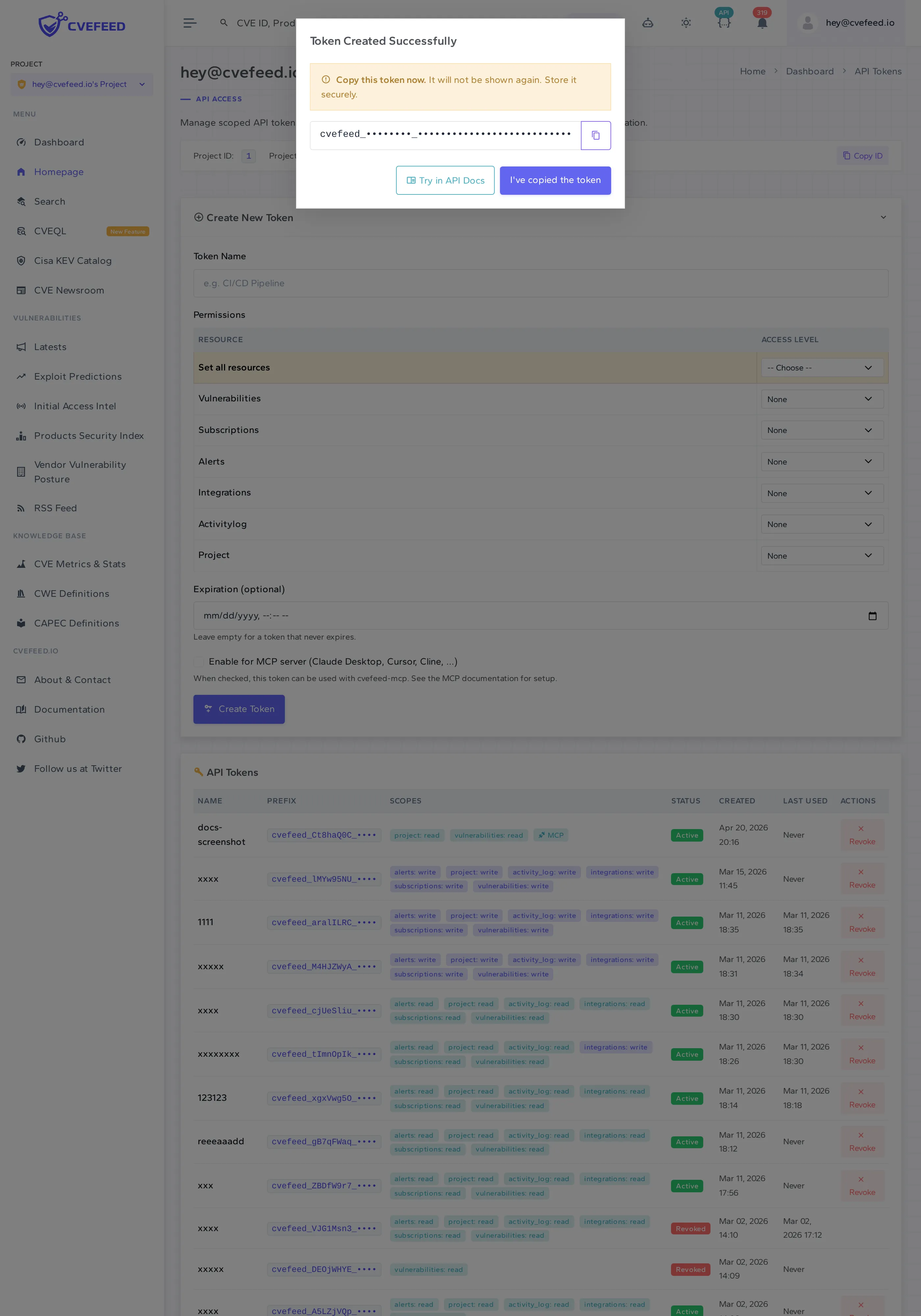This screenshot has height=1316, width=921.
Task: Open the calendar picker icon in Expiration
Action: click(x=872, y=616)
